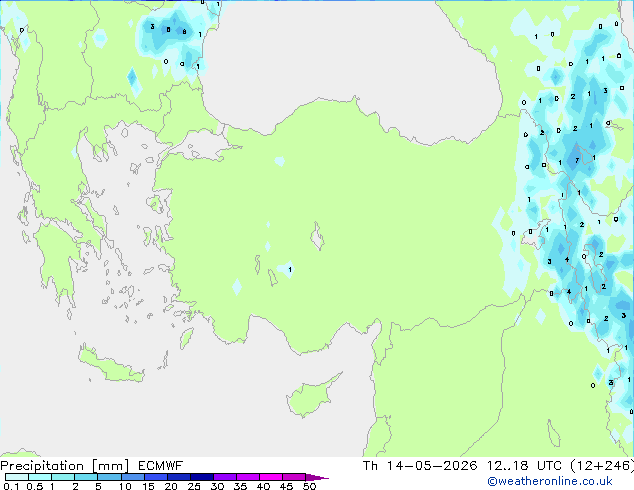
Task: Click the legend label '50'
Action: [x=309, y=486]
